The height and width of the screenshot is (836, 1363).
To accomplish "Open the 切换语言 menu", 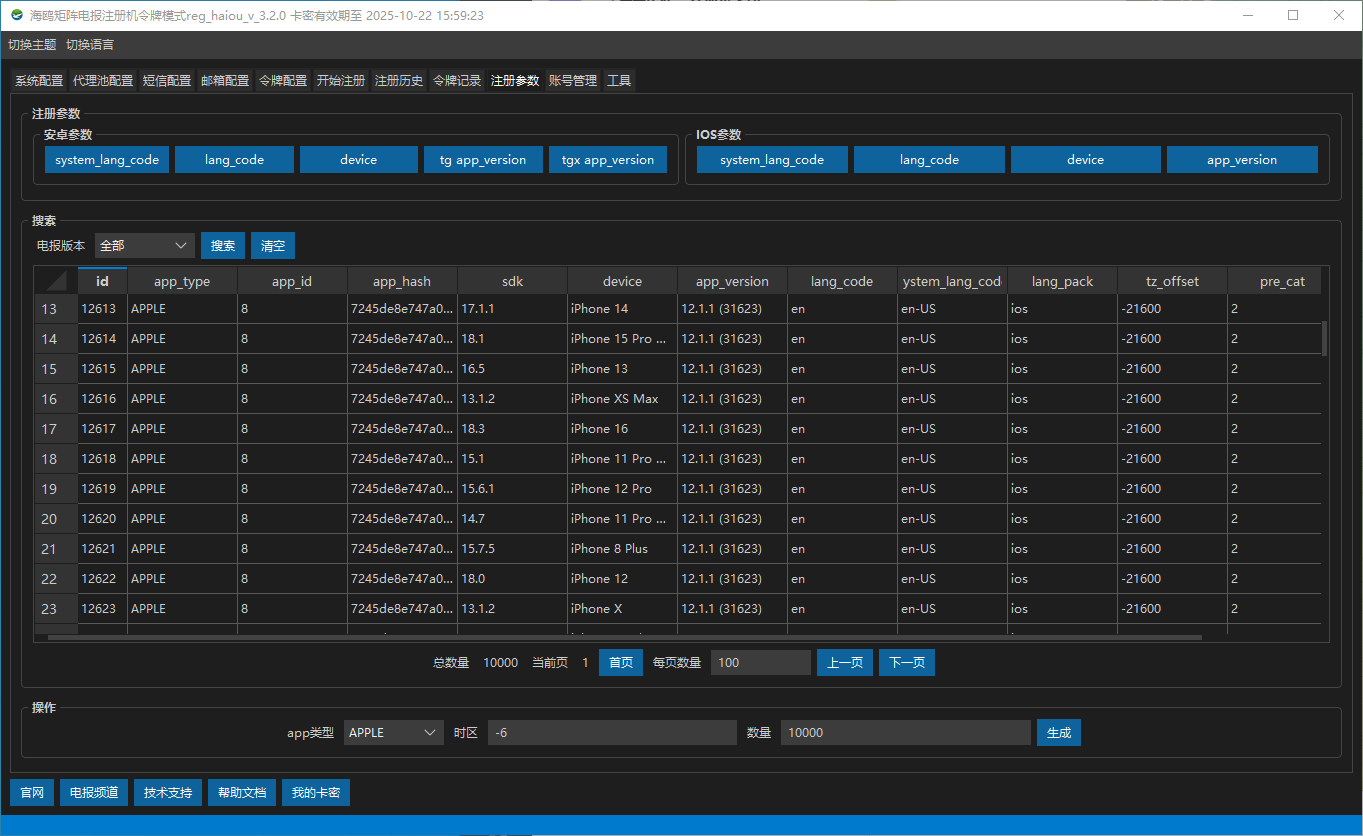I will [x=90, y=45].
